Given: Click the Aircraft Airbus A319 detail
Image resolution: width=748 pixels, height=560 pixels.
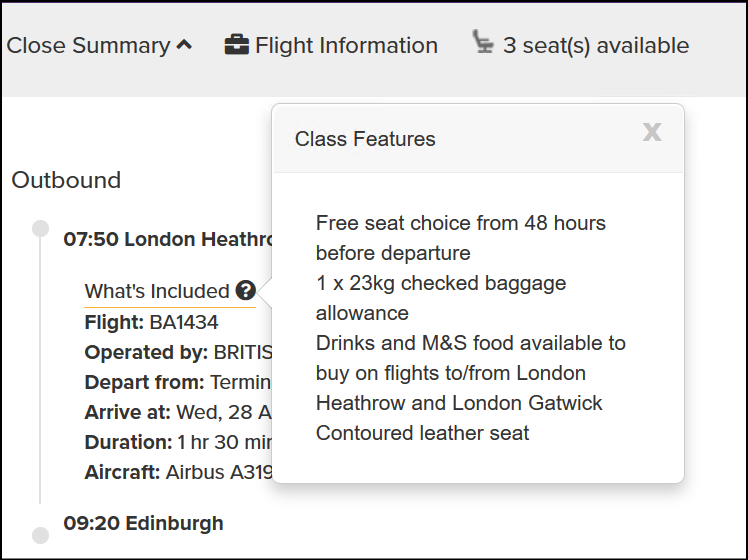Looking at the screenshot, I should (x=178, y=472).
